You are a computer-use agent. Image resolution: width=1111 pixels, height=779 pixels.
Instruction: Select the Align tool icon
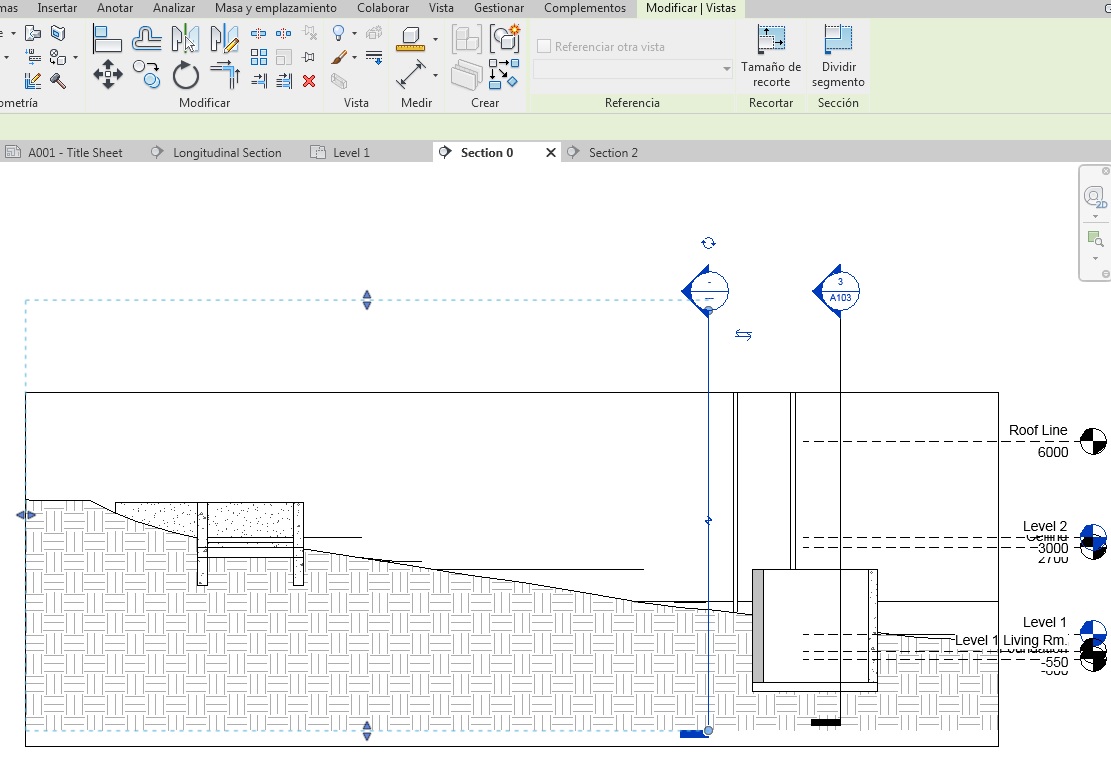point(107,39)
